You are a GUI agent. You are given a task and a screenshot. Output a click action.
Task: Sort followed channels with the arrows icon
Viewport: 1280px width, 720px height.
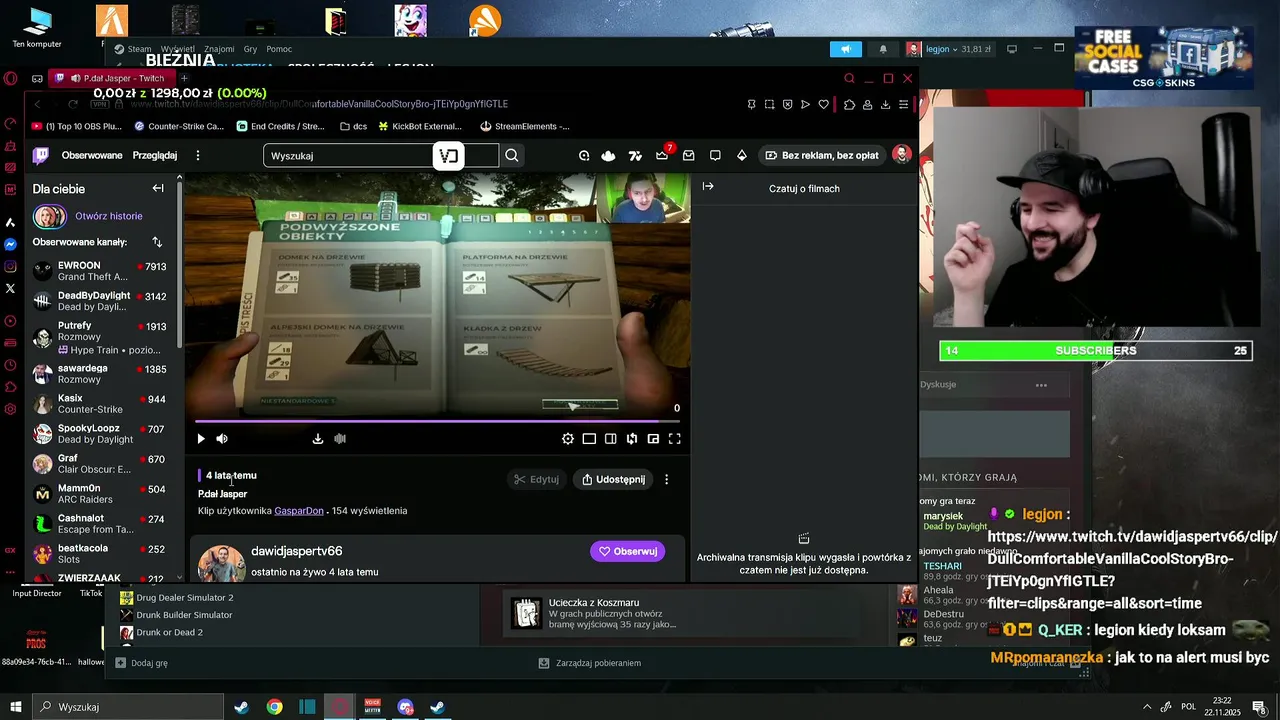coord(157,242)
